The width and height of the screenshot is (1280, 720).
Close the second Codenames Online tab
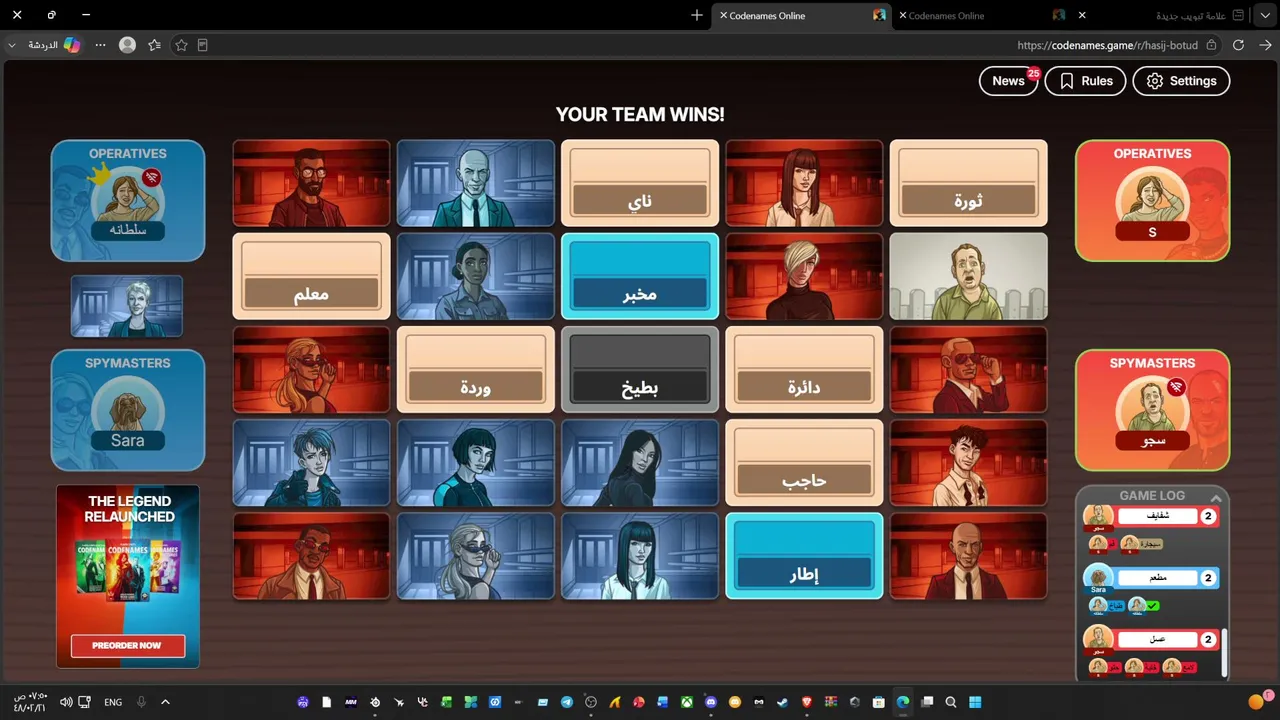pos(903,16)
